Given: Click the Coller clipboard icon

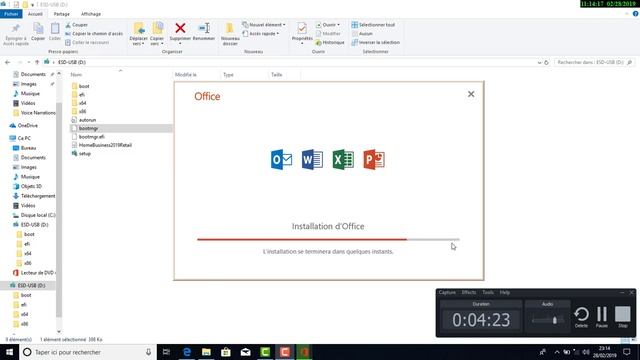Looking at the screenshot, I should (55, 29).
